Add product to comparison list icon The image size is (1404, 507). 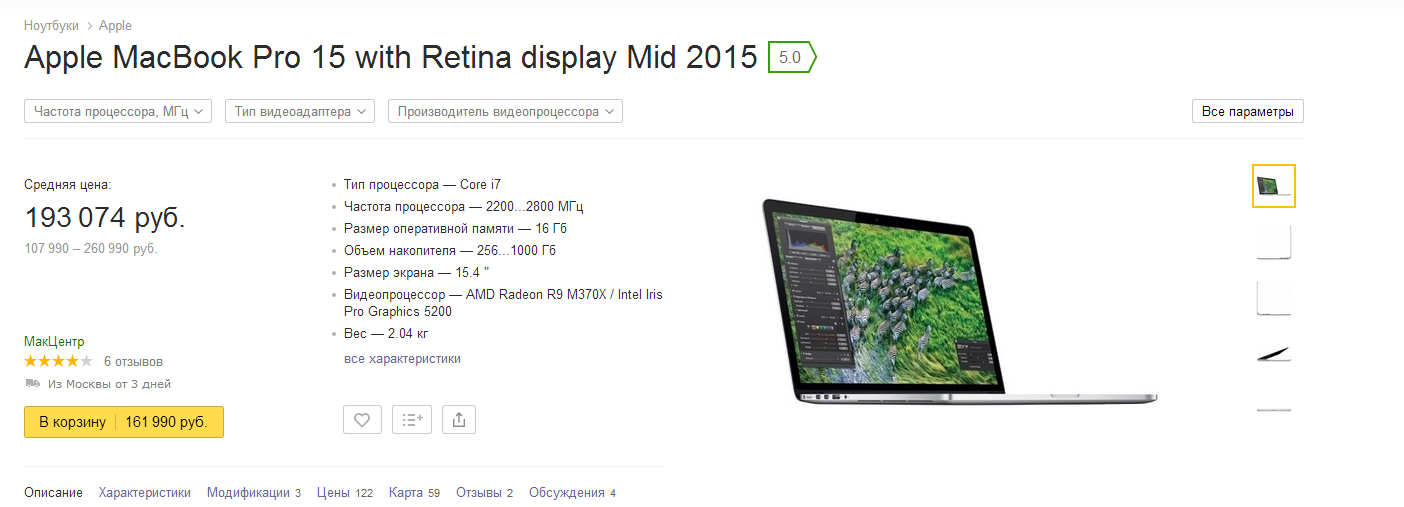[x=412, y=420]
